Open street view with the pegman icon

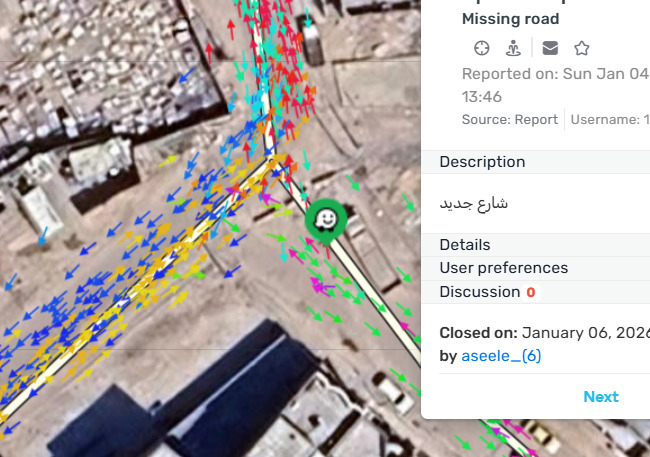[513, 48]
